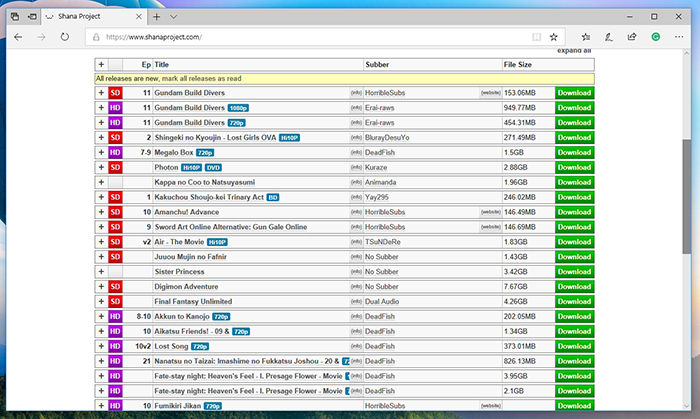Close the Shana Project tab
The width and height of the screenshot is (700, 419).
pyautogui.click(x=139, y=17)
